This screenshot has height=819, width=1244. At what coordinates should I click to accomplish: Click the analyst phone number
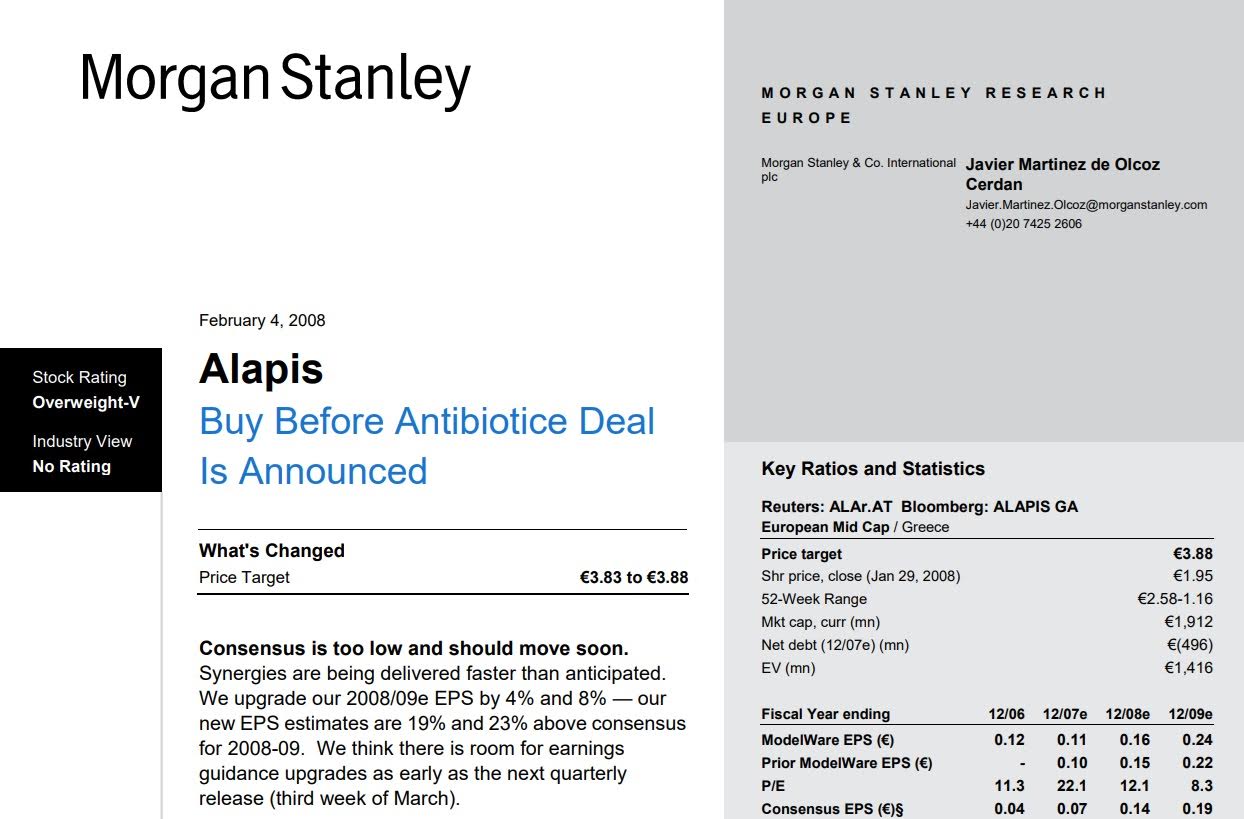coord(1023,224)
